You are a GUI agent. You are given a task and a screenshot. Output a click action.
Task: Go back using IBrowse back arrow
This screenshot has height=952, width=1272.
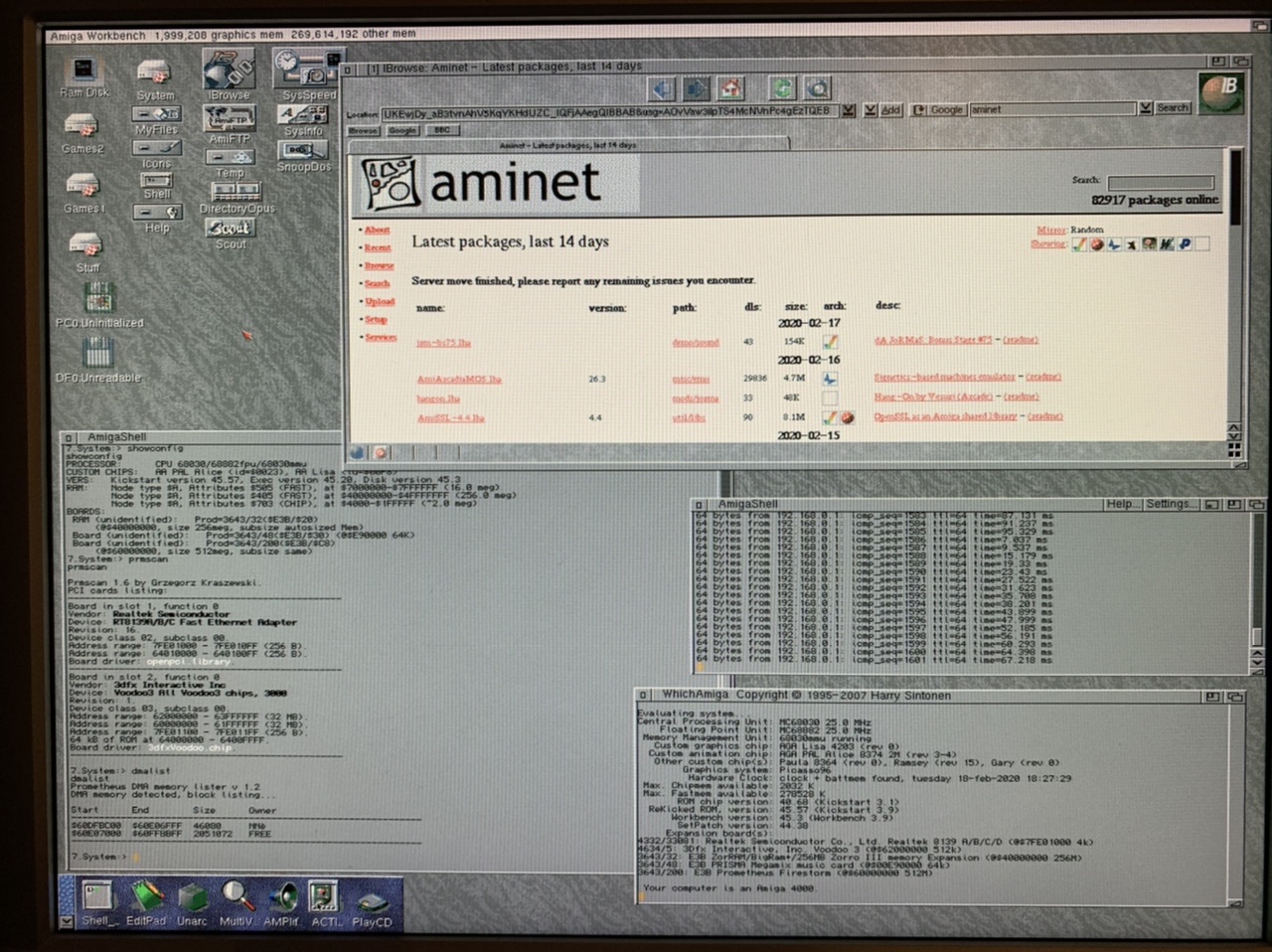pyautogui.click(x=662, y=88)
